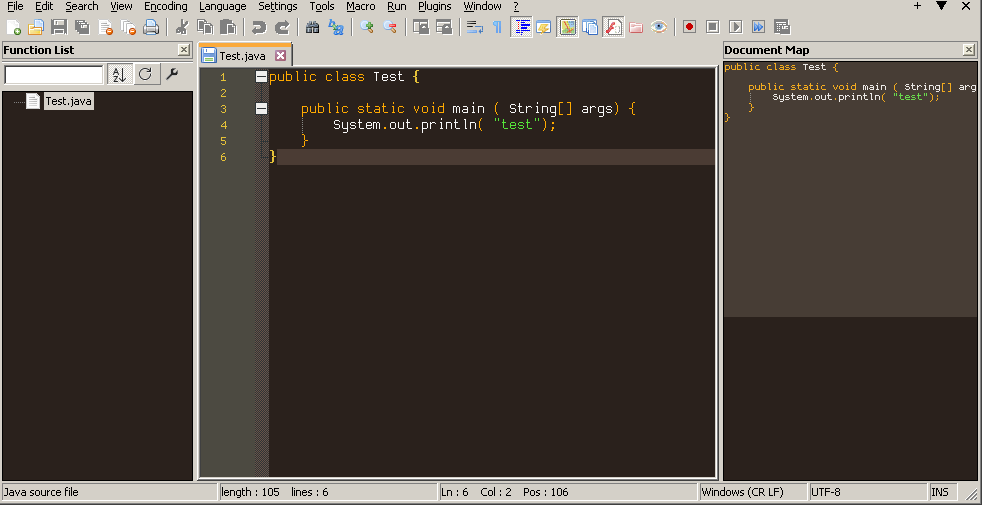Screen dimensions: 982x505
Task: Close the Document Map panel
Action: (x=968, y=50)
